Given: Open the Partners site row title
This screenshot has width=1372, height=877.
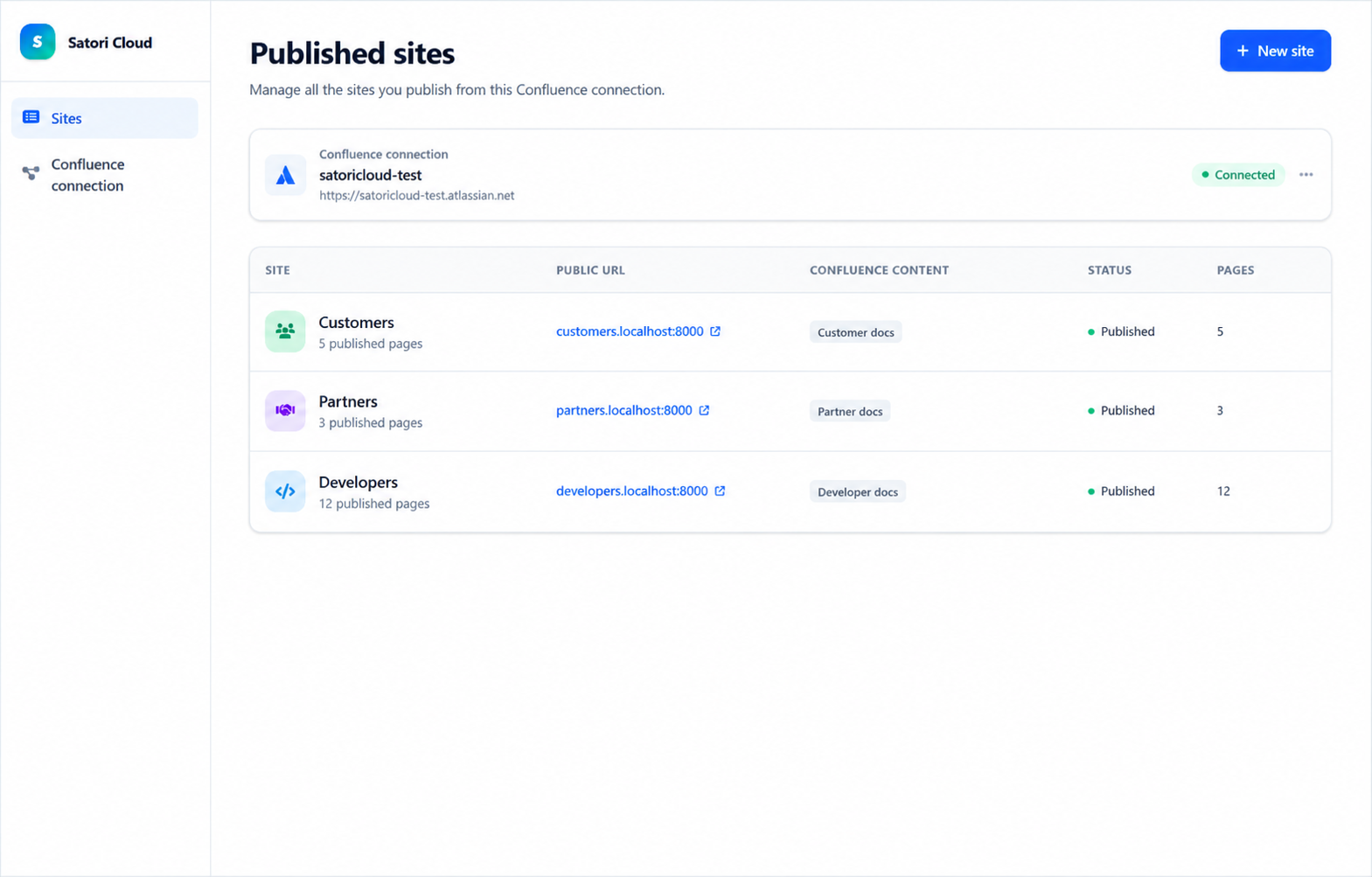Looking at the screenshot, I should (348, 401).
